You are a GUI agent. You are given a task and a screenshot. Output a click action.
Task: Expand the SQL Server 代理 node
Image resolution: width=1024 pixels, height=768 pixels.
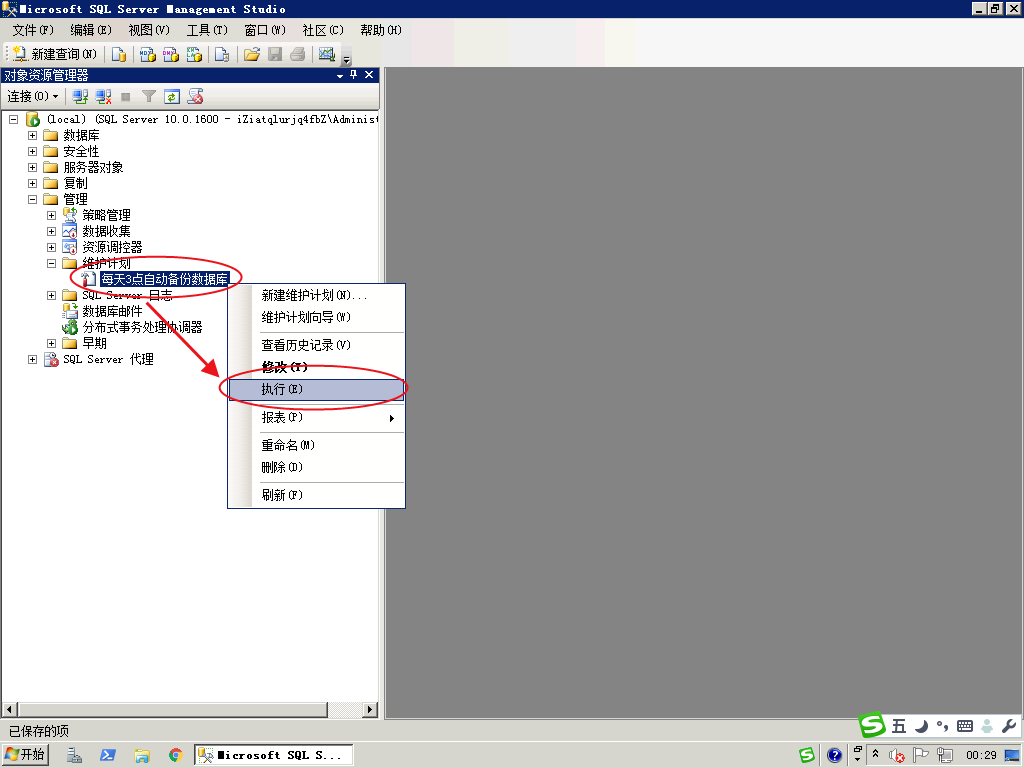[32, 359]
